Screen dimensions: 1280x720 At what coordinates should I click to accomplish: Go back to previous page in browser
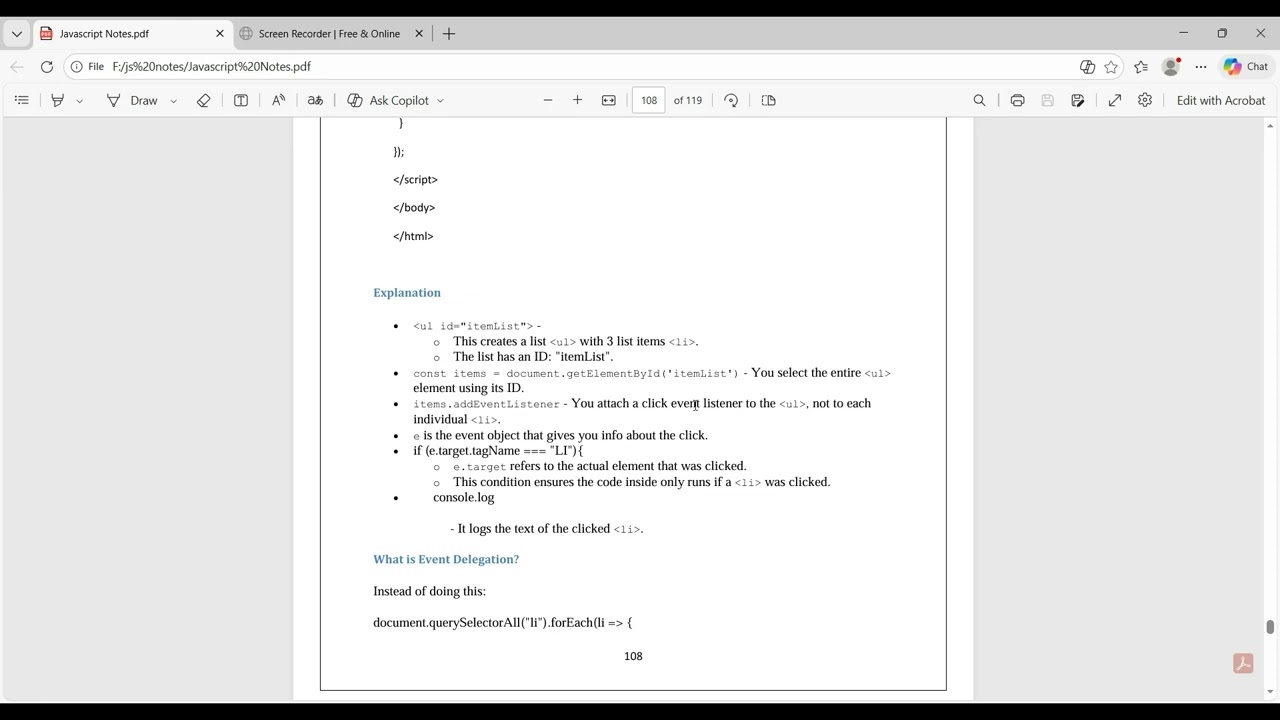(17, 66)
